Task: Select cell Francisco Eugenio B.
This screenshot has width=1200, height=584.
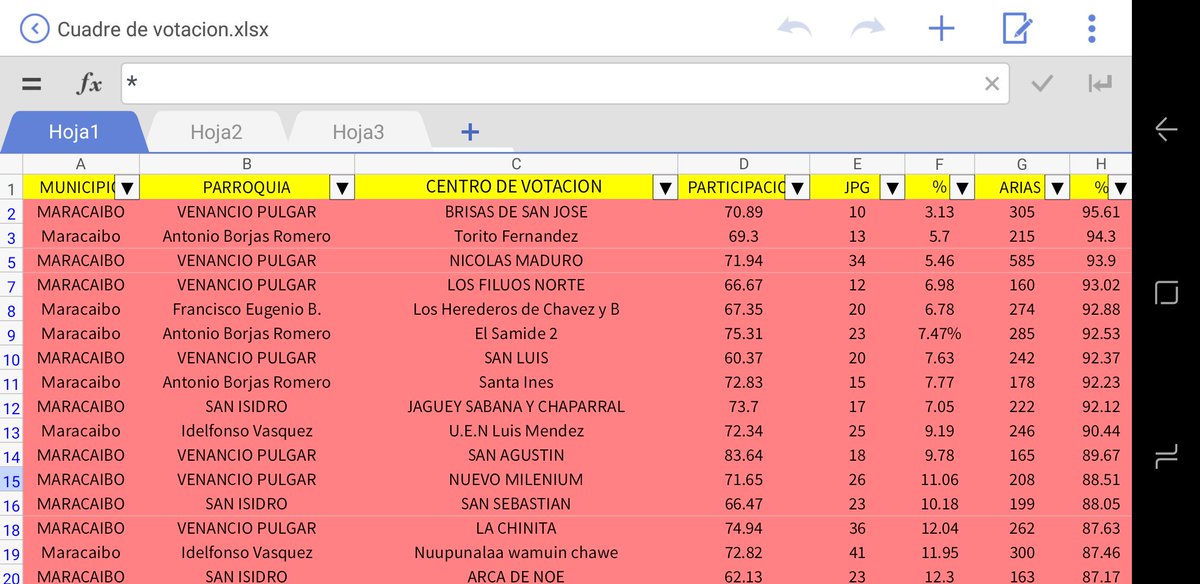Action: tap(247, 309)
